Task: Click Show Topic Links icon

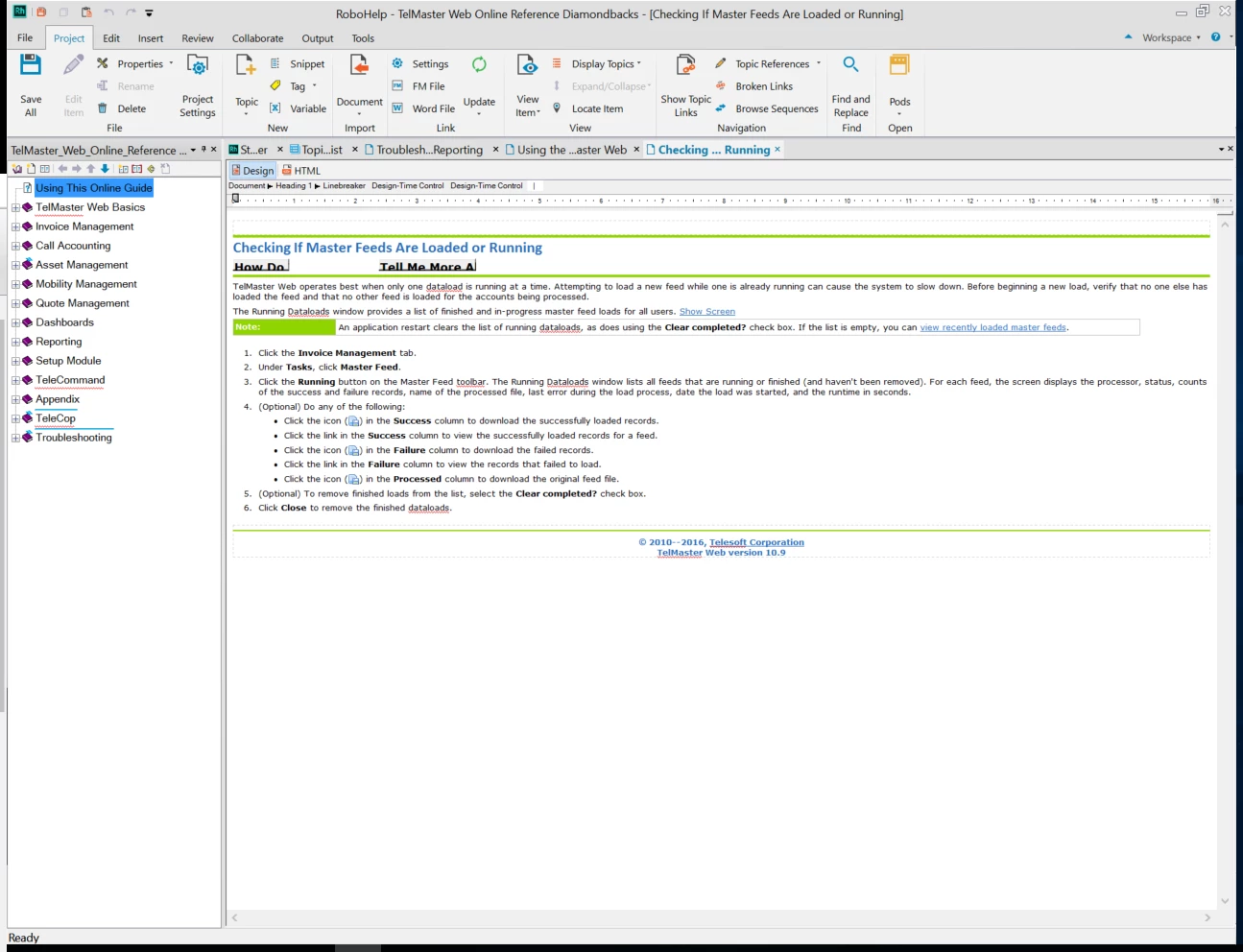Action: [685, 64]
